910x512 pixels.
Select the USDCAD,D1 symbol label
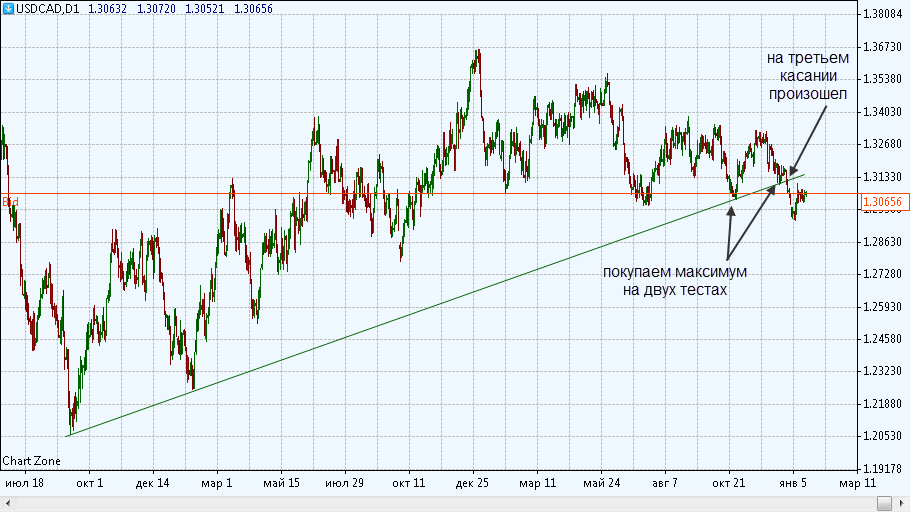click(x=48, y=9)
